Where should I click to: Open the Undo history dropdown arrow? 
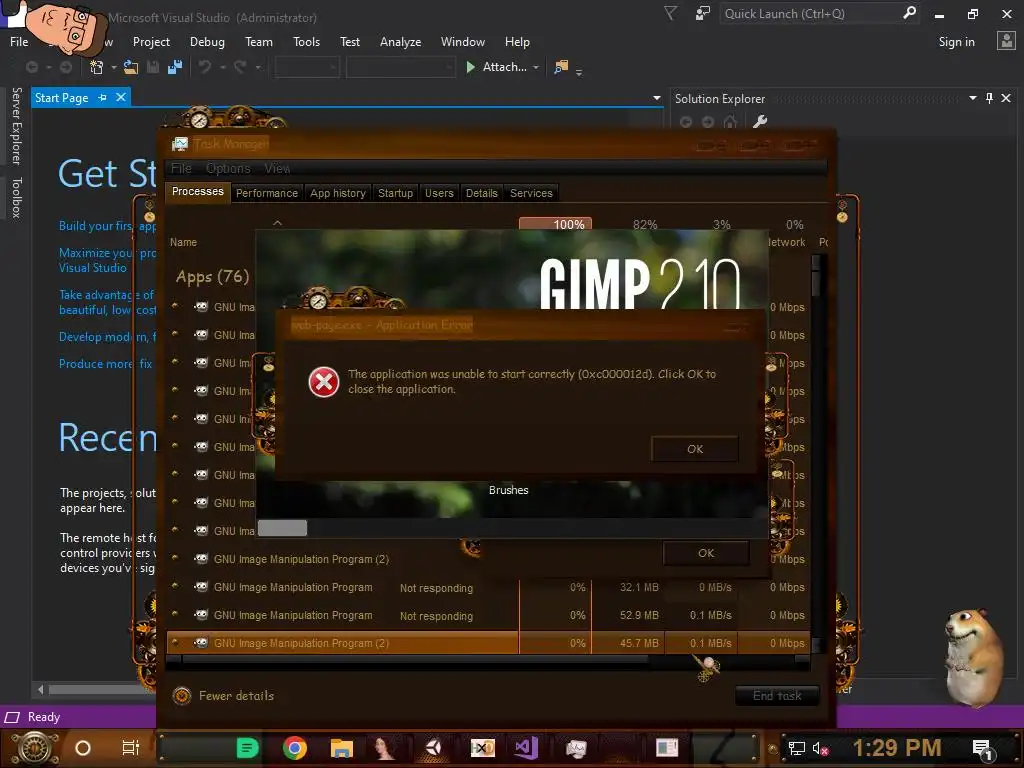(x=222, y=67)
